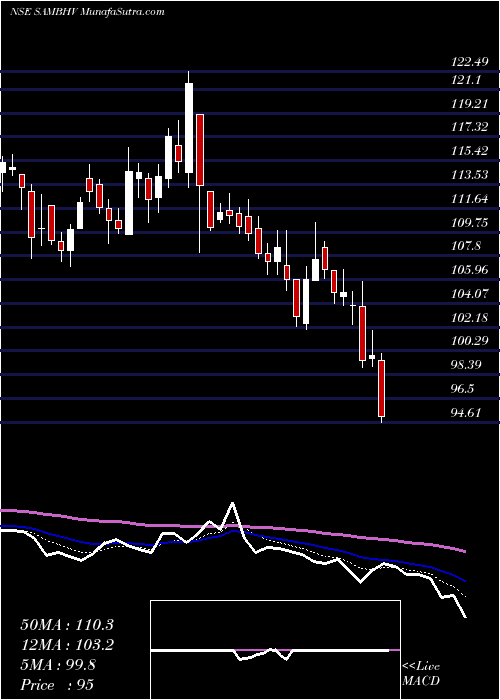Click the 115.42 price level label
This screenshot has height=700, width=500.
point(470,151)
